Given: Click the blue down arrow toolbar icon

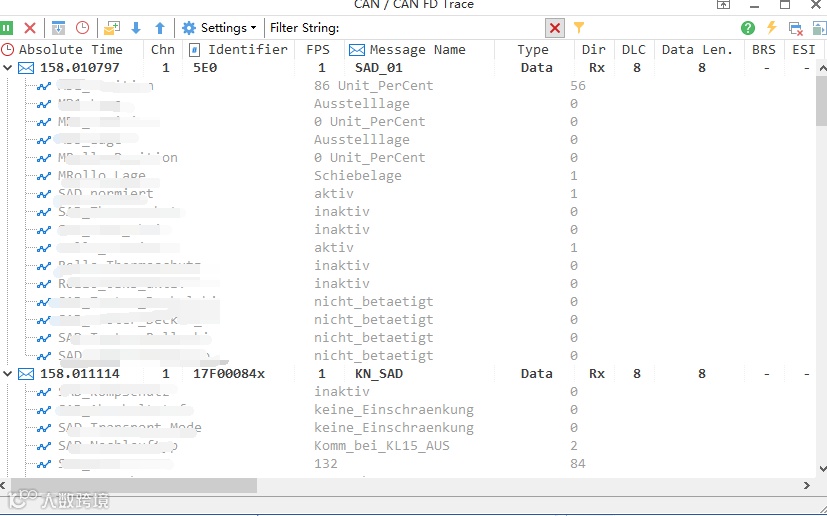Looking at the screenshot, I should (136, 28).
